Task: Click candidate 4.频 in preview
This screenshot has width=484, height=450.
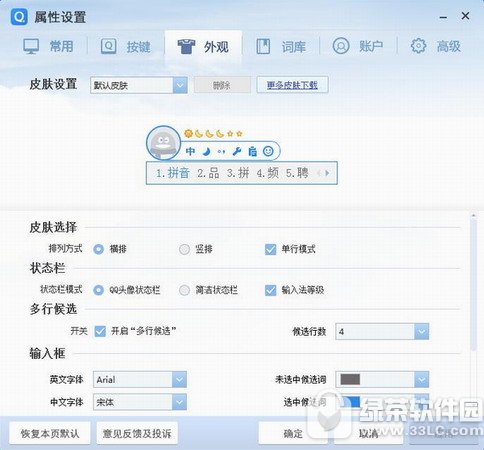Action: (268, 173)
